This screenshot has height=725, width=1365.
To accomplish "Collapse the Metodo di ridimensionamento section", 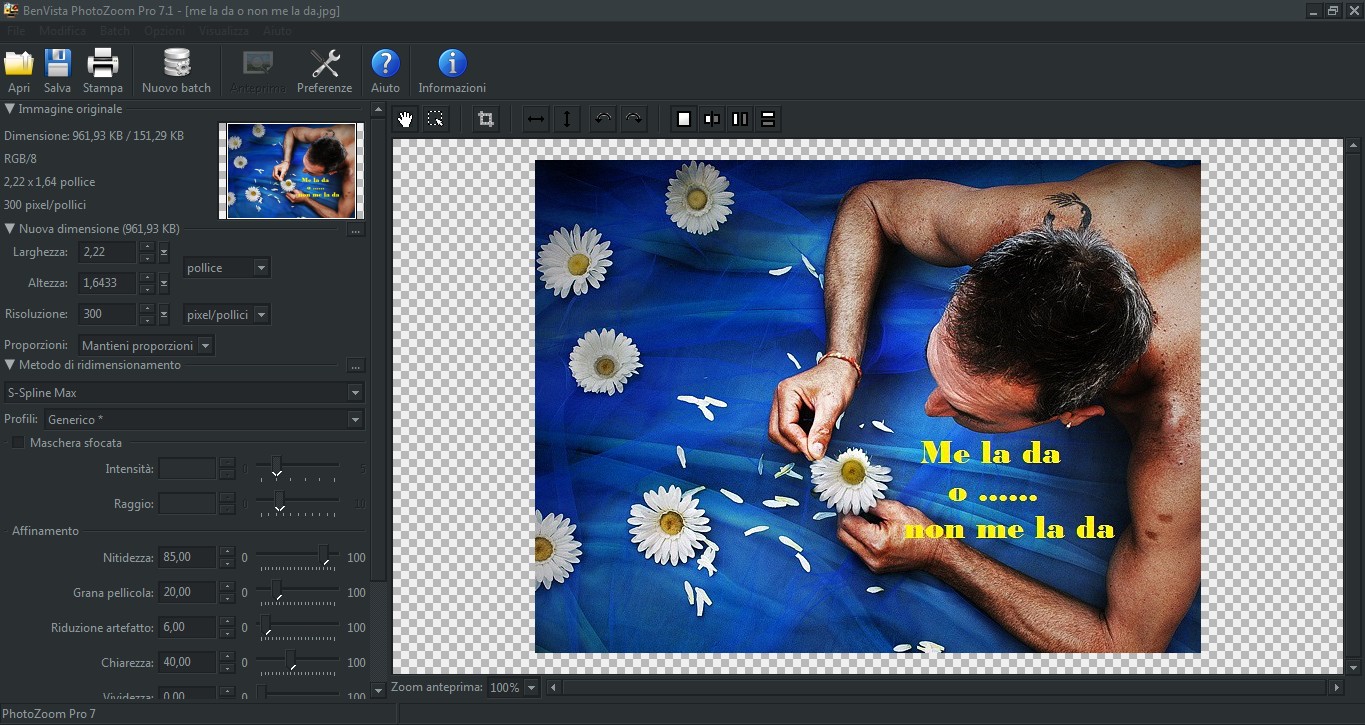I will 10,365.
